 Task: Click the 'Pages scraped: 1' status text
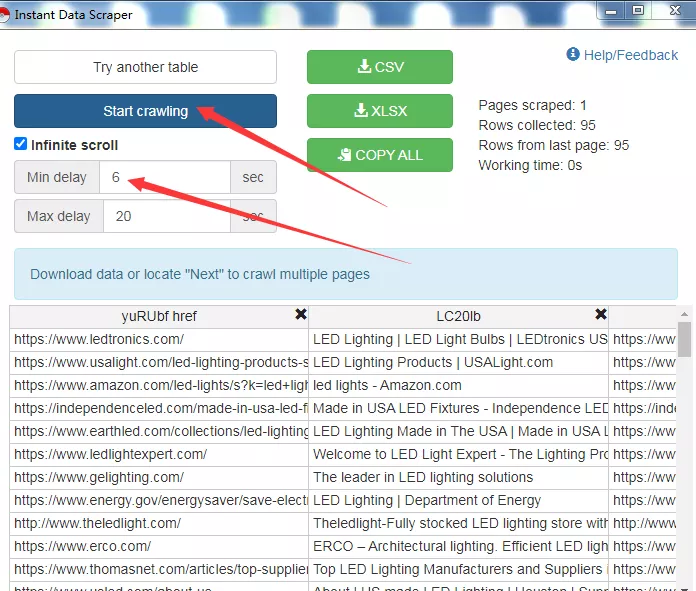point(532,105)
